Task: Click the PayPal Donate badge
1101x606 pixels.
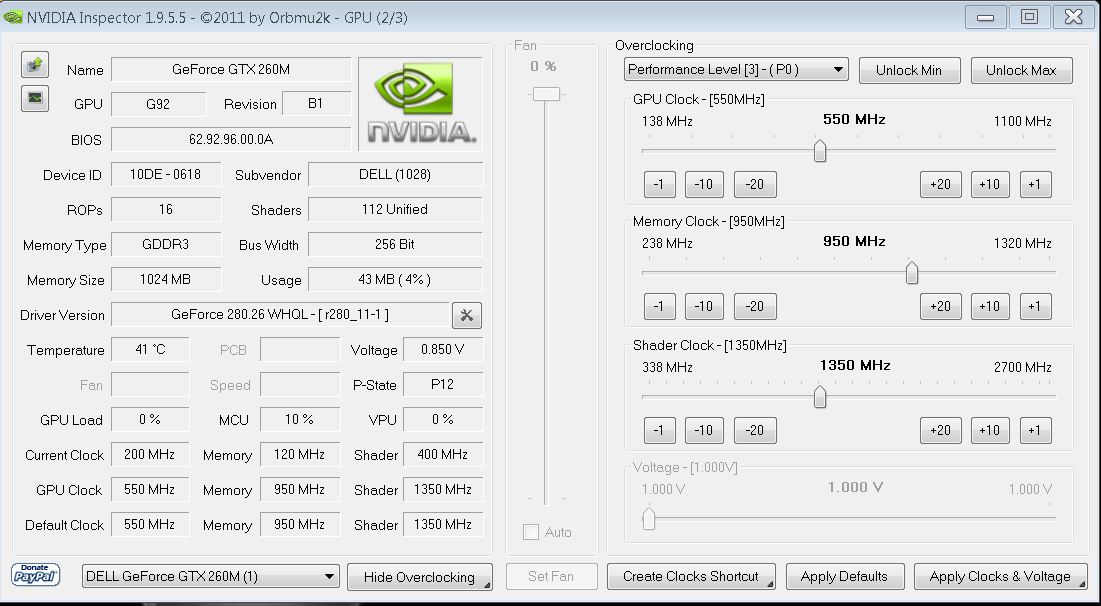Action: 36,575
